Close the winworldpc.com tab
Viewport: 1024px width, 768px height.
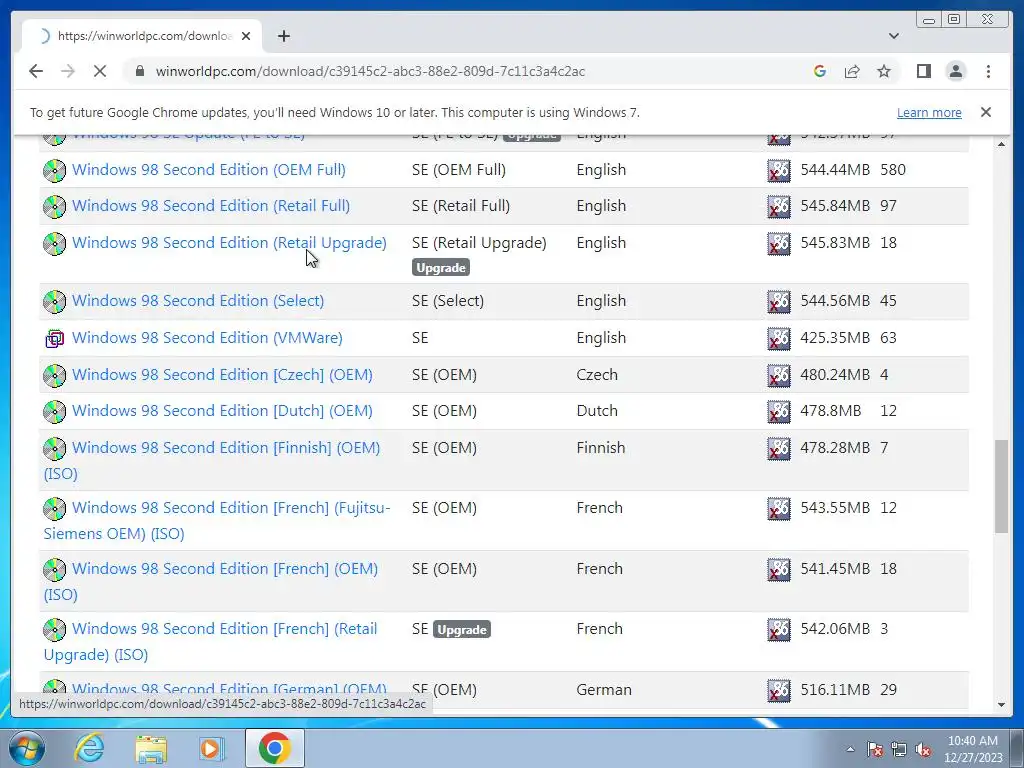[x=246, y=36]
